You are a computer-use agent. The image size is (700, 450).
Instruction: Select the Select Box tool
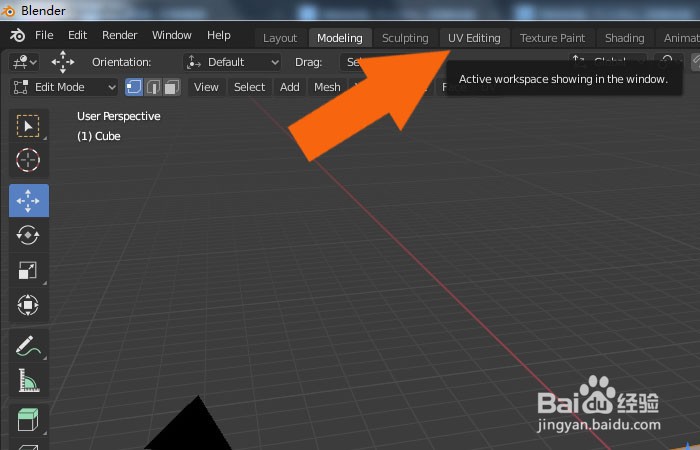[x=29, y=126]
